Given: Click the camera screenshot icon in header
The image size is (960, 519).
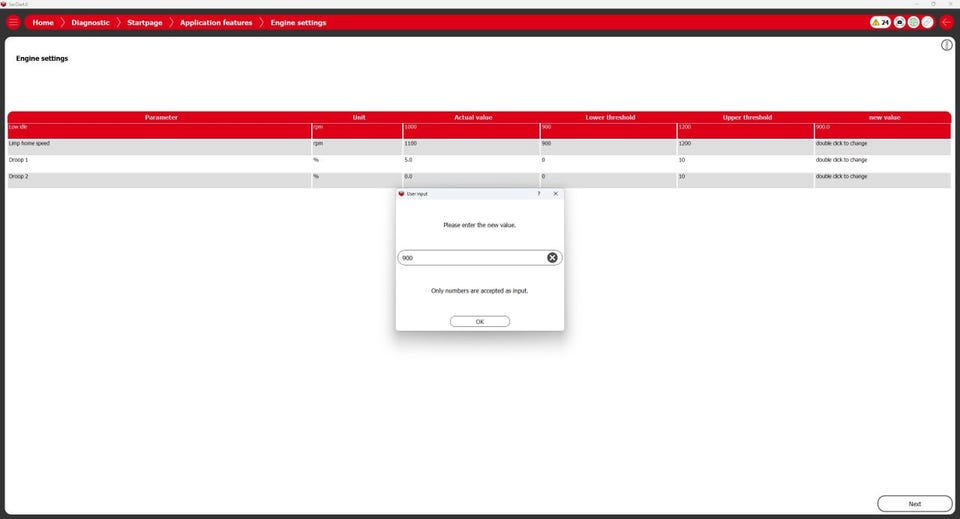Looking at the screenshot, I should [899, 22].
